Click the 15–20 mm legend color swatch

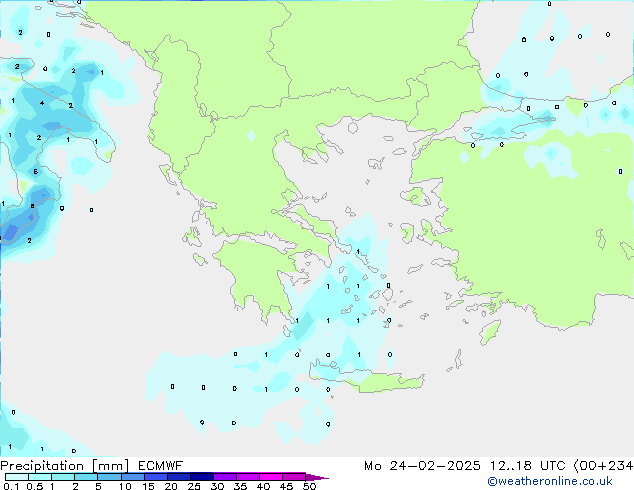(x=156, y=477)
